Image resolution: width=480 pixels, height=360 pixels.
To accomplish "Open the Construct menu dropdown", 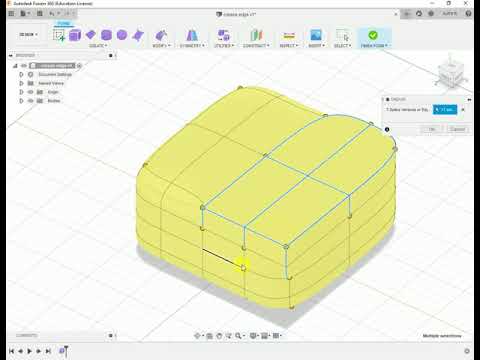I will click(256, 45).
